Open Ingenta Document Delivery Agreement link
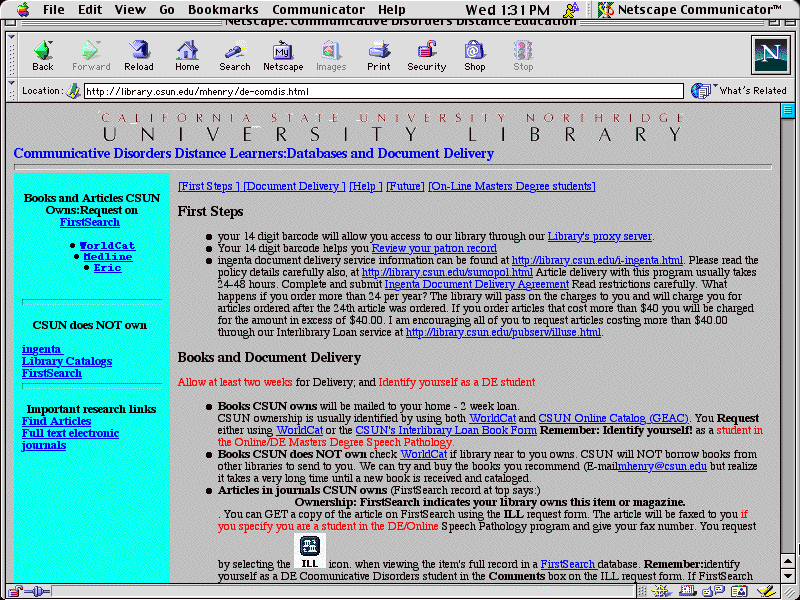800x600 pixels. pyautogui.click(x=477, y=284)
